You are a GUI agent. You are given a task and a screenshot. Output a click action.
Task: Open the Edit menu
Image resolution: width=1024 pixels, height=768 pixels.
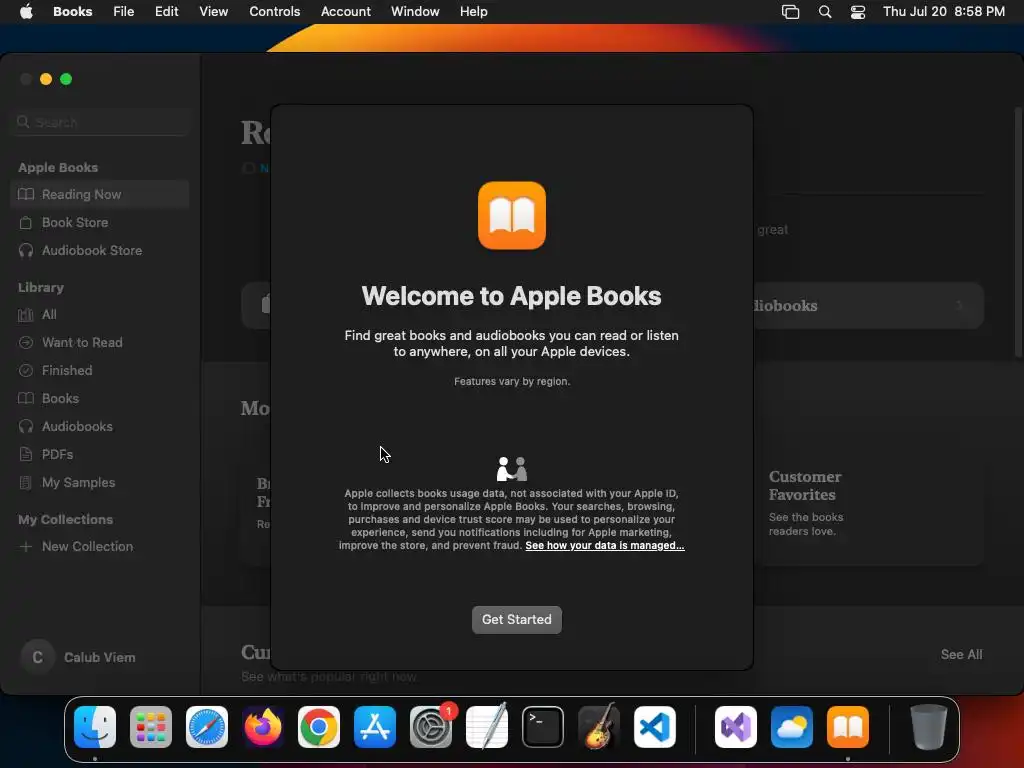[167, 12]
